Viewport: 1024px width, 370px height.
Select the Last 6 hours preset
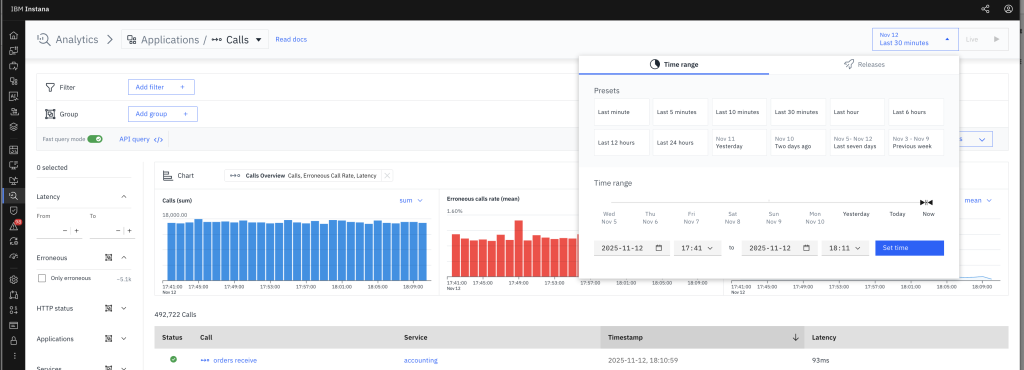pyautogui.click(x=916, y=112)
